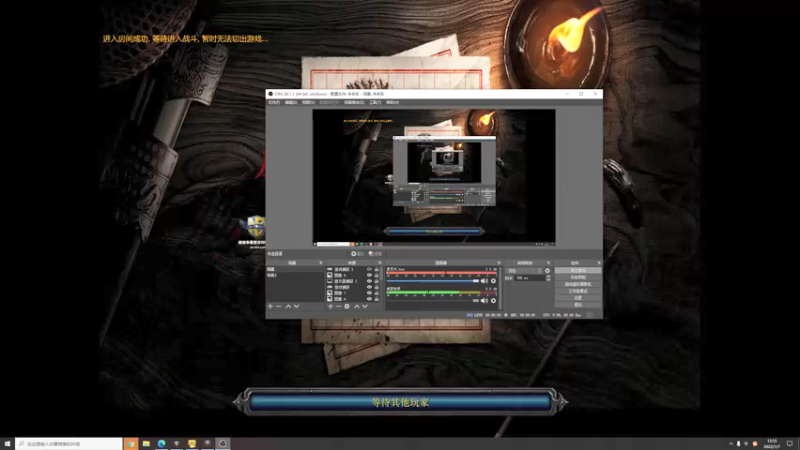Click the 300 ms transition duration field
Screen dimensions: 800x450
tap(530, 278)
